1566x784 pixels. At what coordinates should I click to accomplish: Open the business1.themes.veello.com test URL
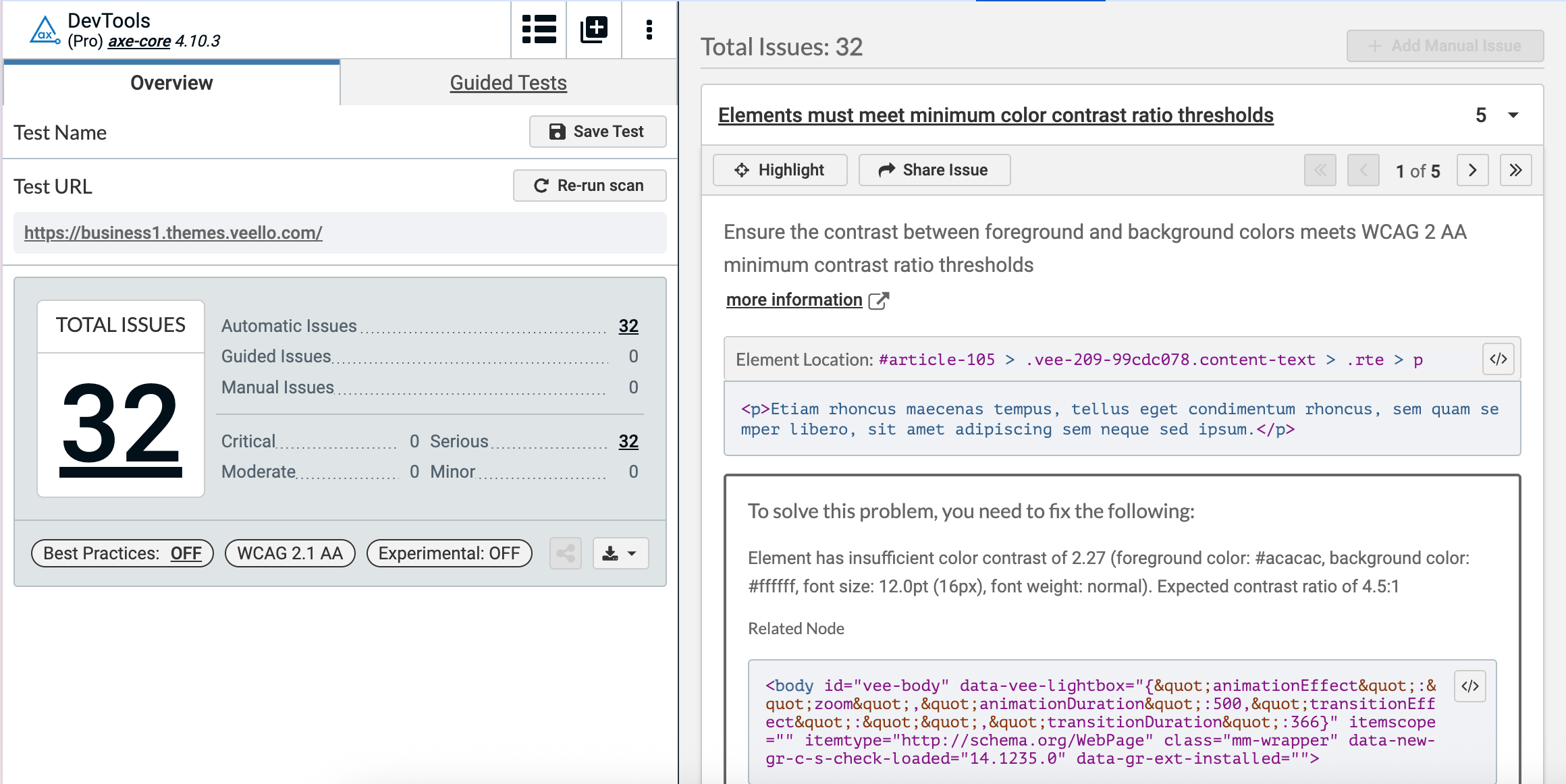click(x=173, y=233)
